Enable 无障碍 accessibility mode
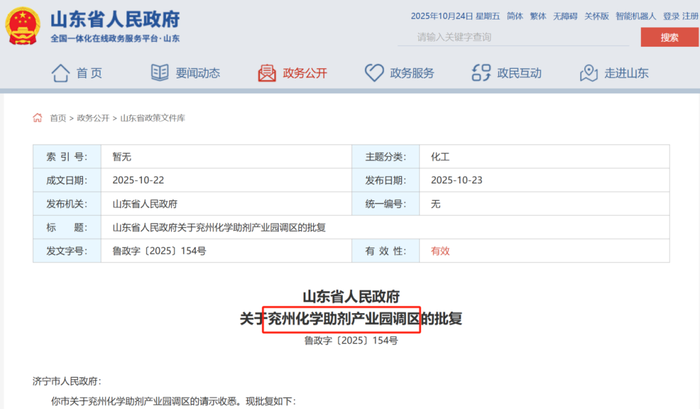 click(x=567, y=16)
